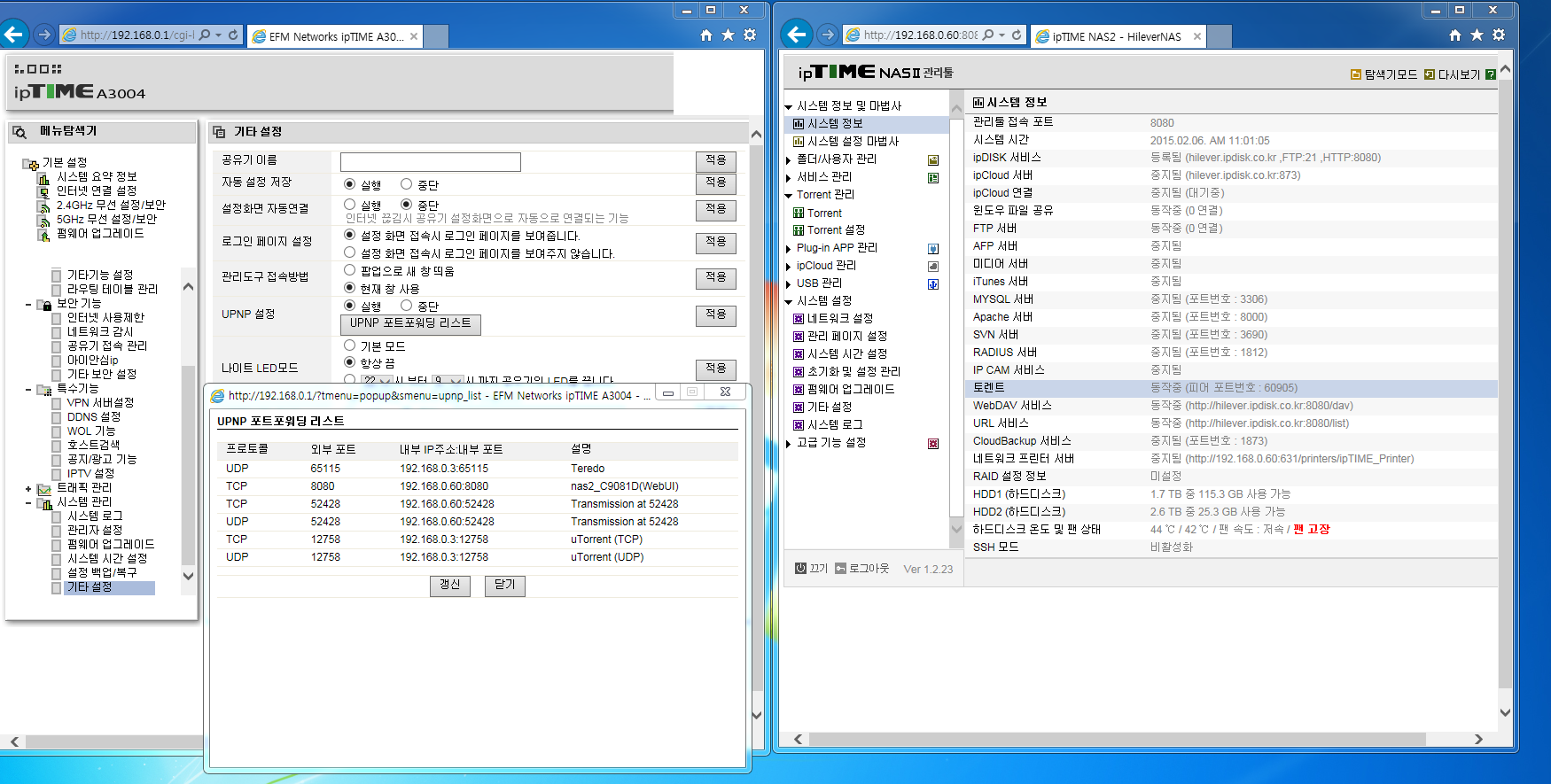Select 기본 모드 for 나이트 LED모드
Viewport: 1551px width, 784px height.
click(350, 345)
